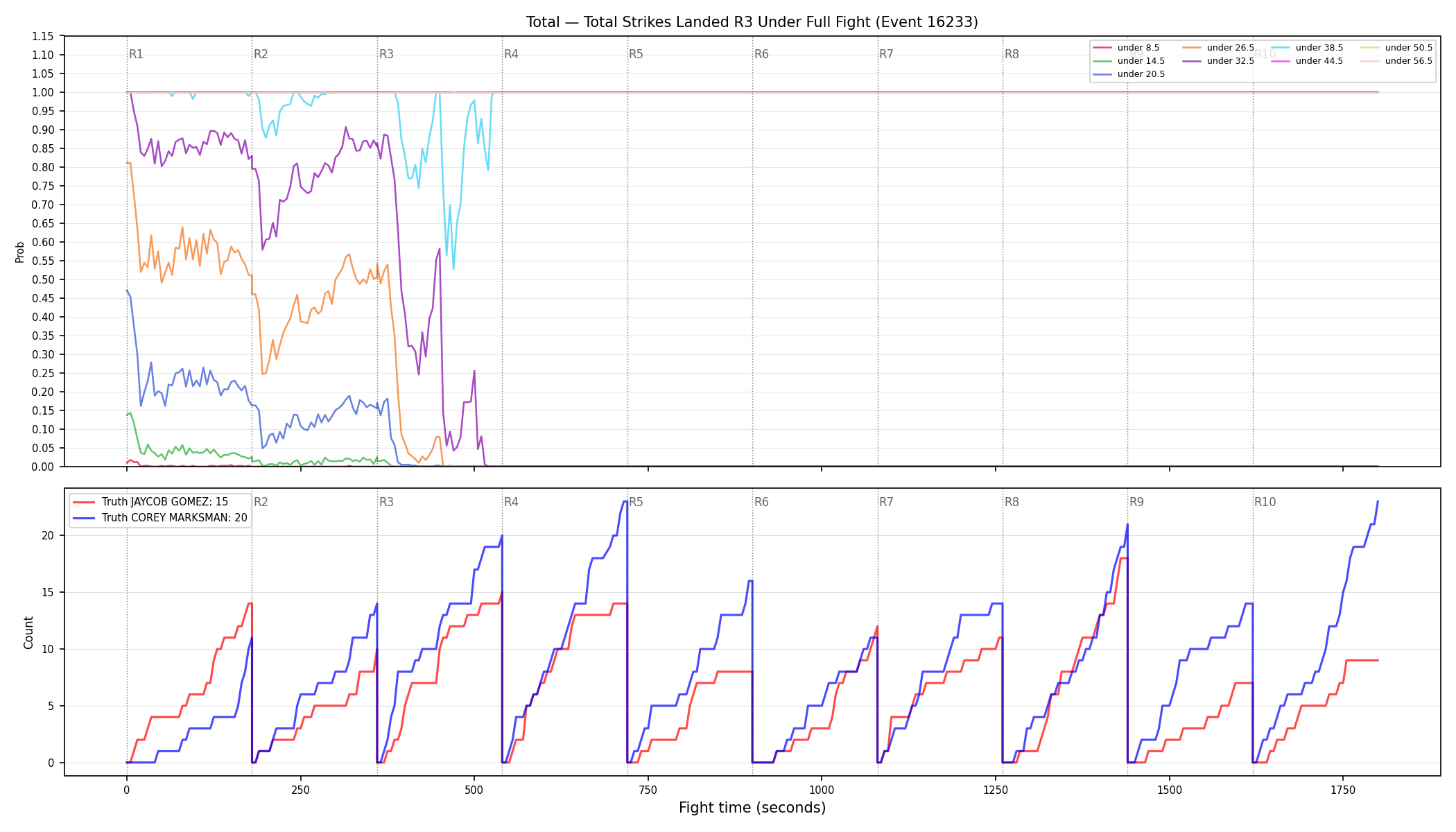The width and height of the screenshot is (1456, 832).
Task: Click the R7 marker in the probability chart
Action: click(x=886, y=54)
